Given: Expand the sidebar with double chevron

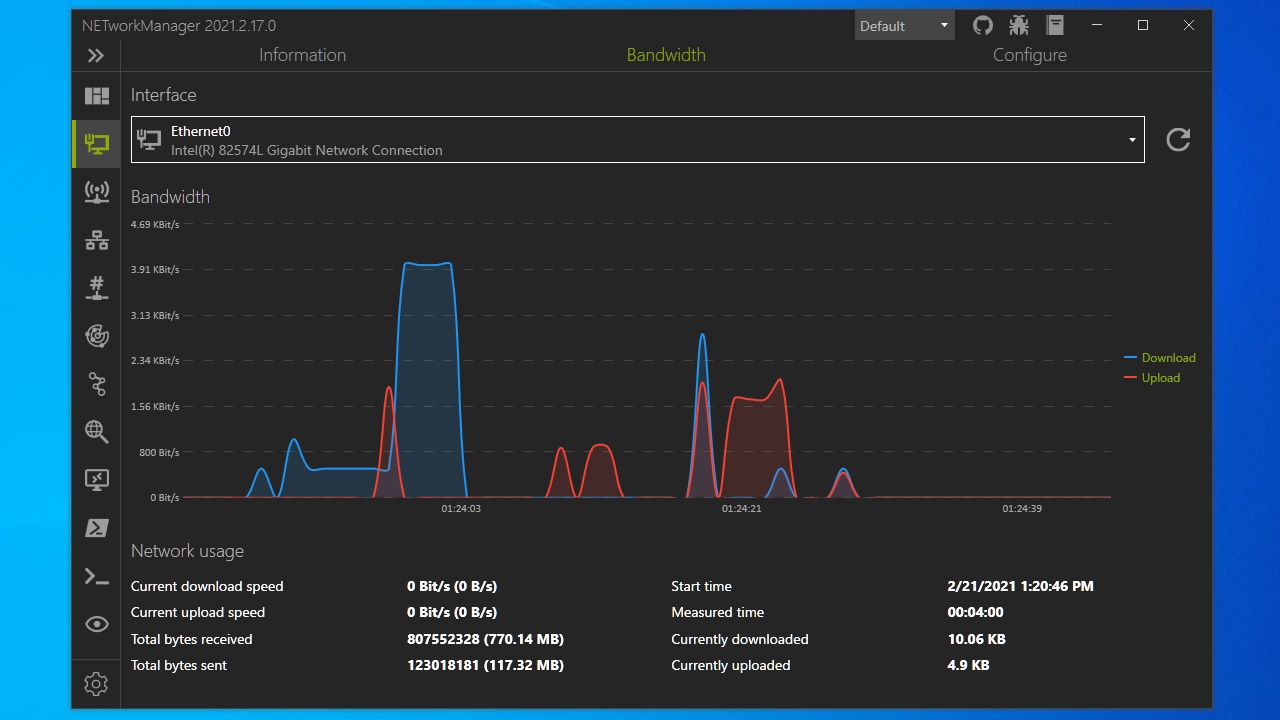Looking at the screenshot, I should tap(96, 56).
